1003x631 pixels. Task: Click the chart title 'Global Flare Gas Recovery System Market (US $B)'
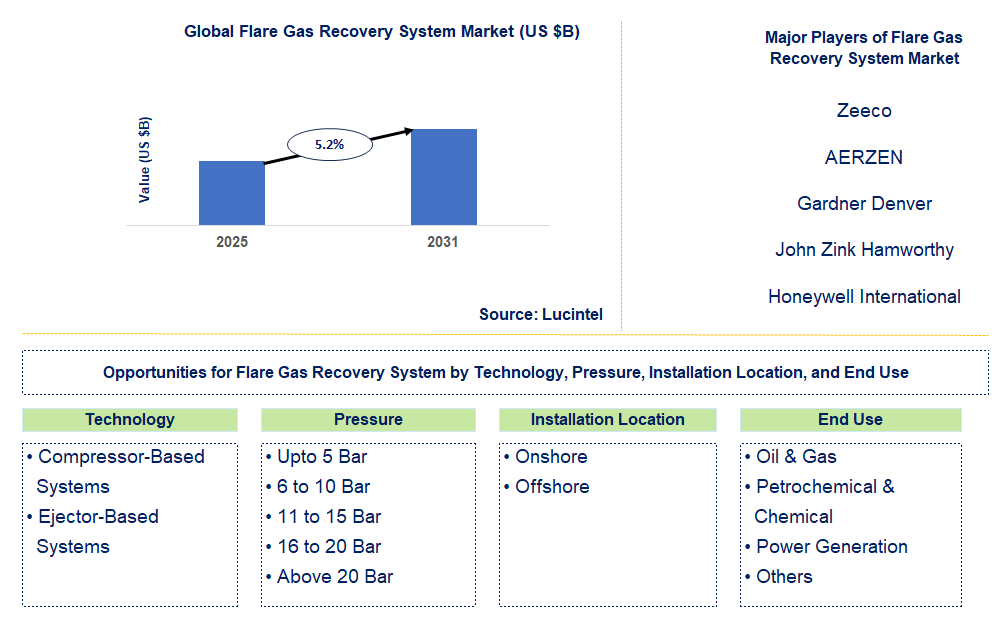pos(382,31)
